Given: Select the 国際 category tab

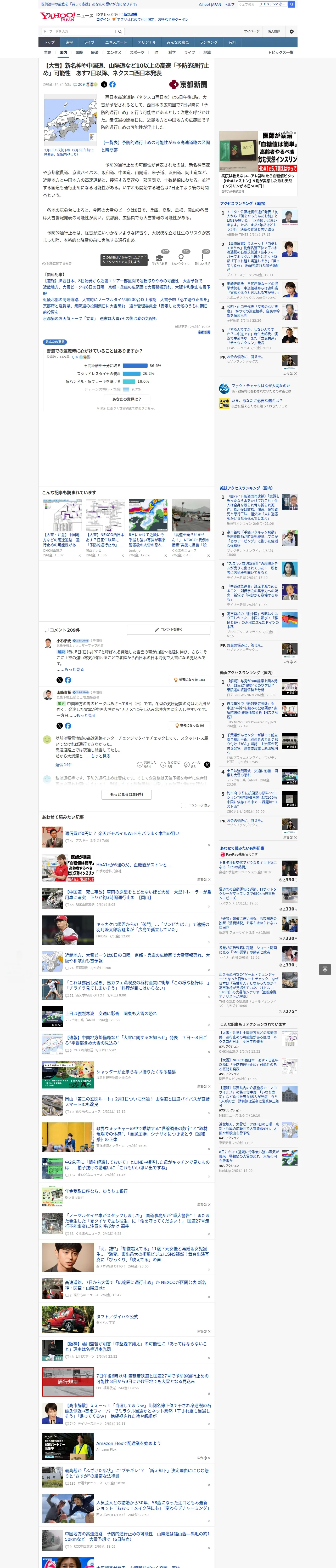Looking at the screenshot, I should point(79,52).
